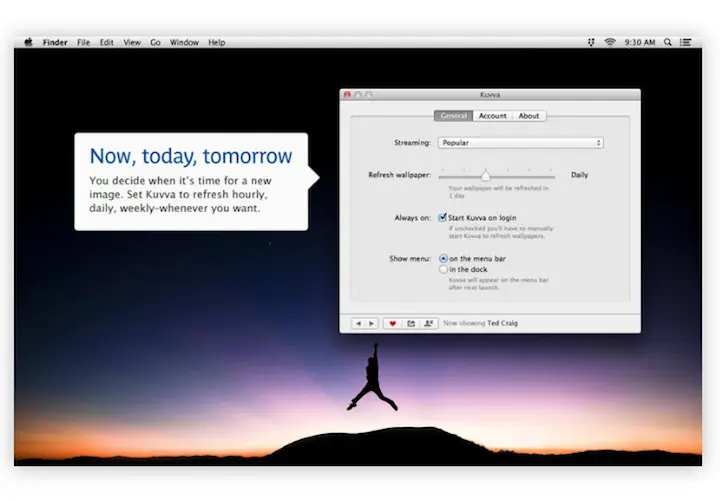Share the current wallpaper

(411, 323)
